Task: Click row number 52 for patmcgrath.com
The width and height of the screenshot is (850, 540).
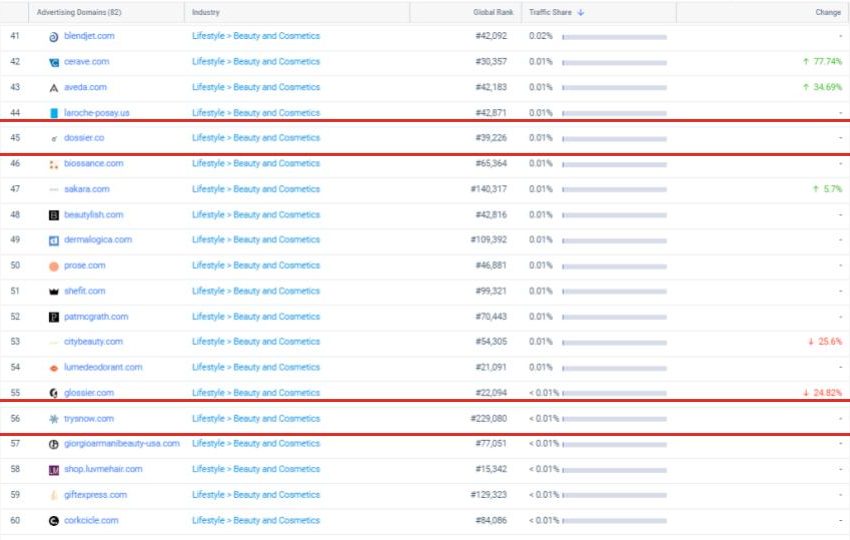Action: click(x=15, y=316)
